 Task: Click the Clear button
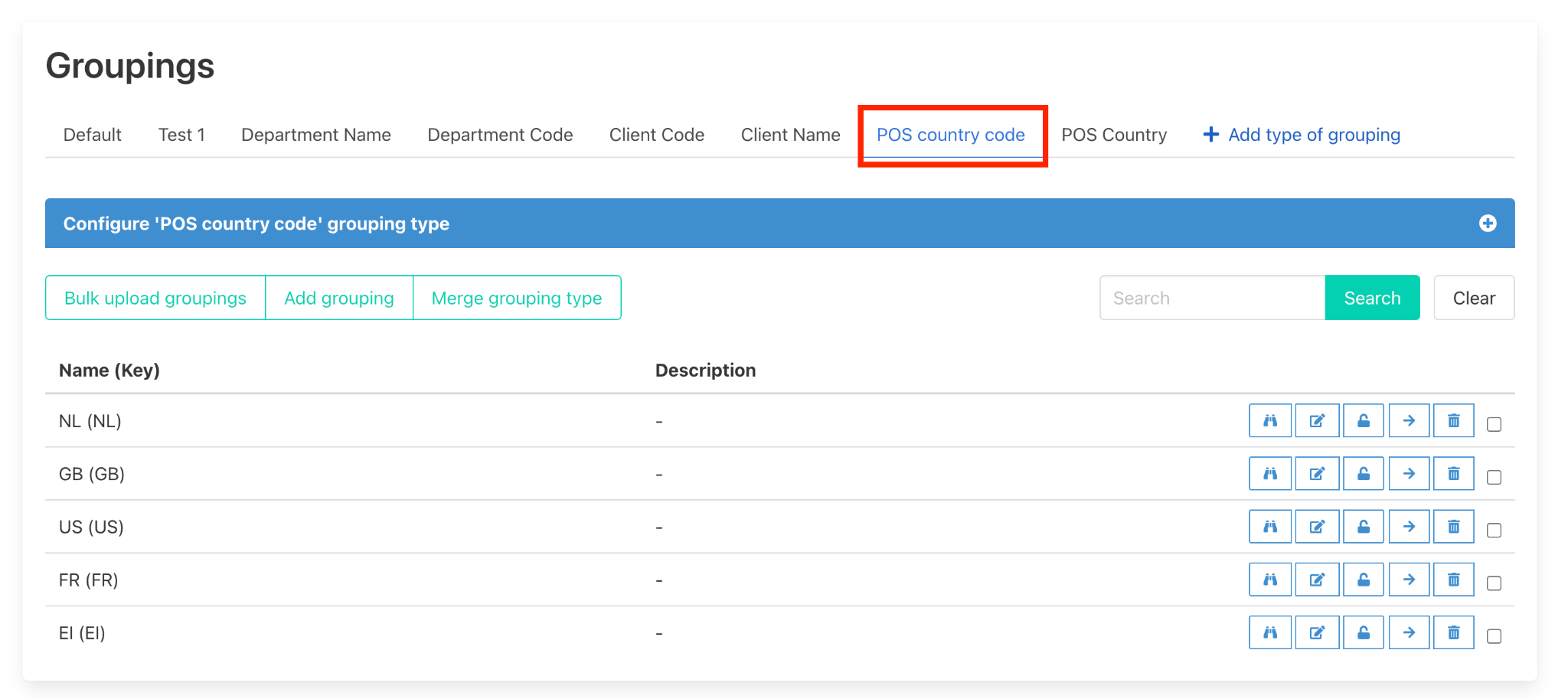(1473, 298)
